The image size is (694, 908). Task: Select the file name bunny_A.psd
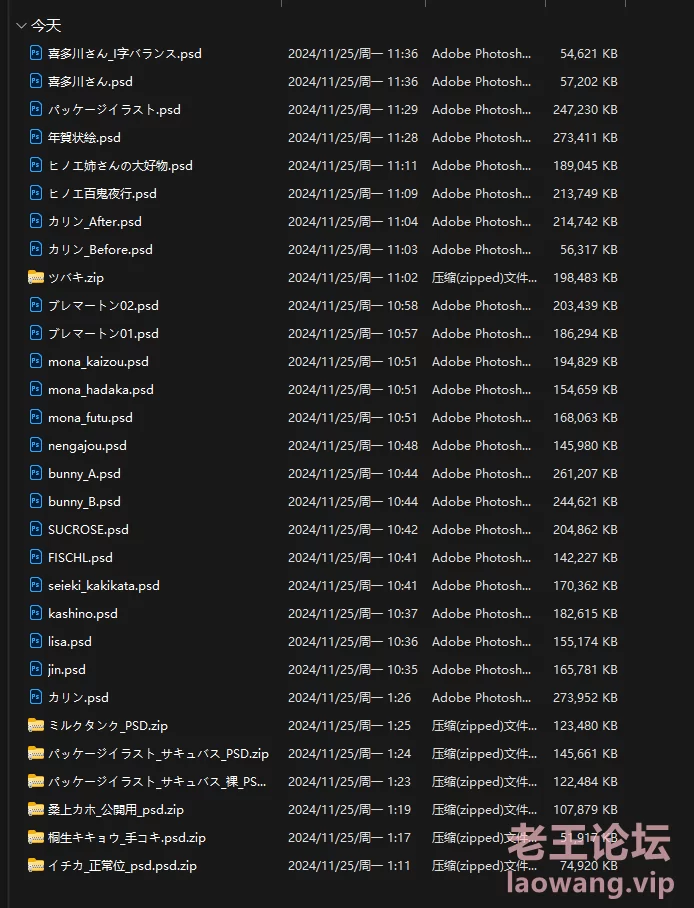pos(85,474)
